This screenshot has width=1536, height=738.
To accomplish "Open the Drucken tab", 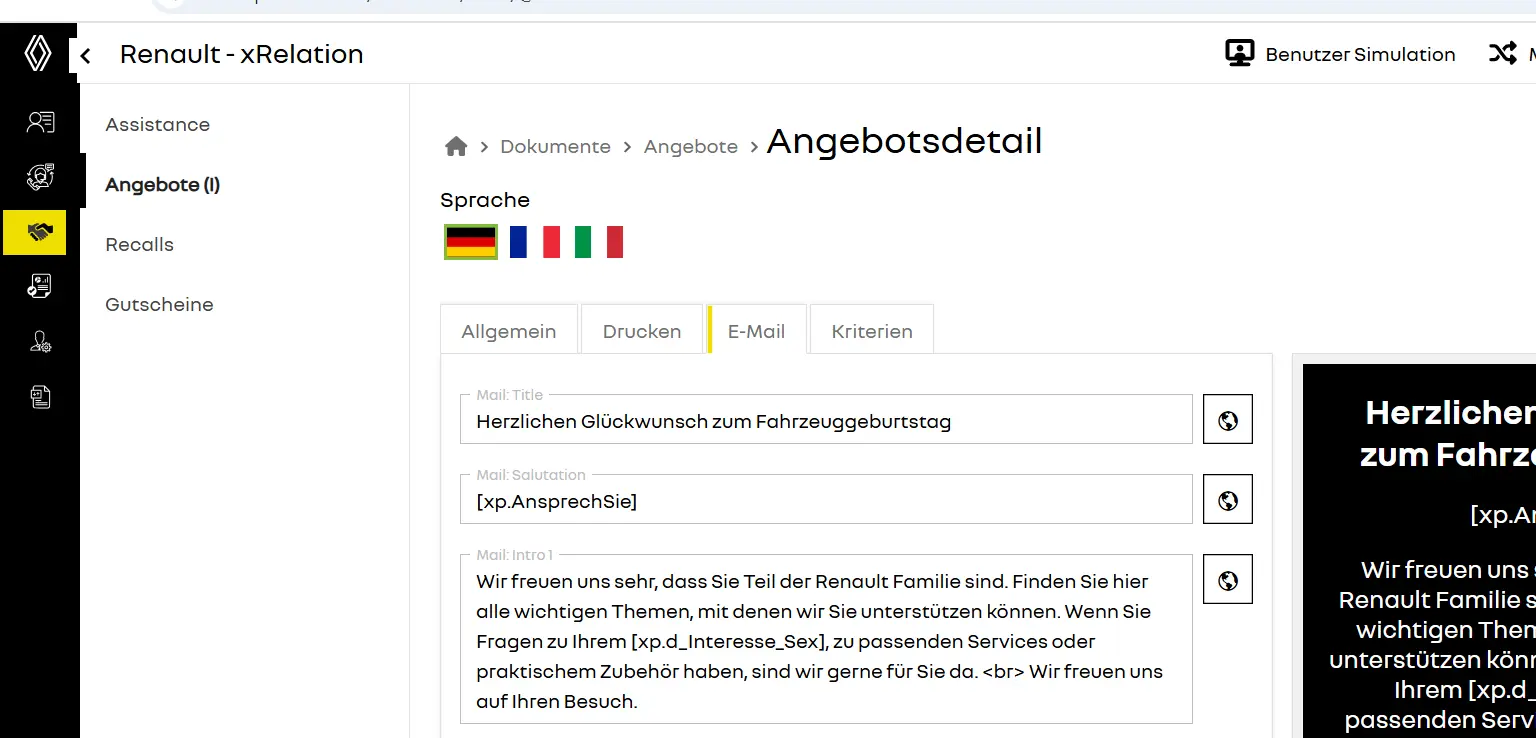I will coord(642,331).
